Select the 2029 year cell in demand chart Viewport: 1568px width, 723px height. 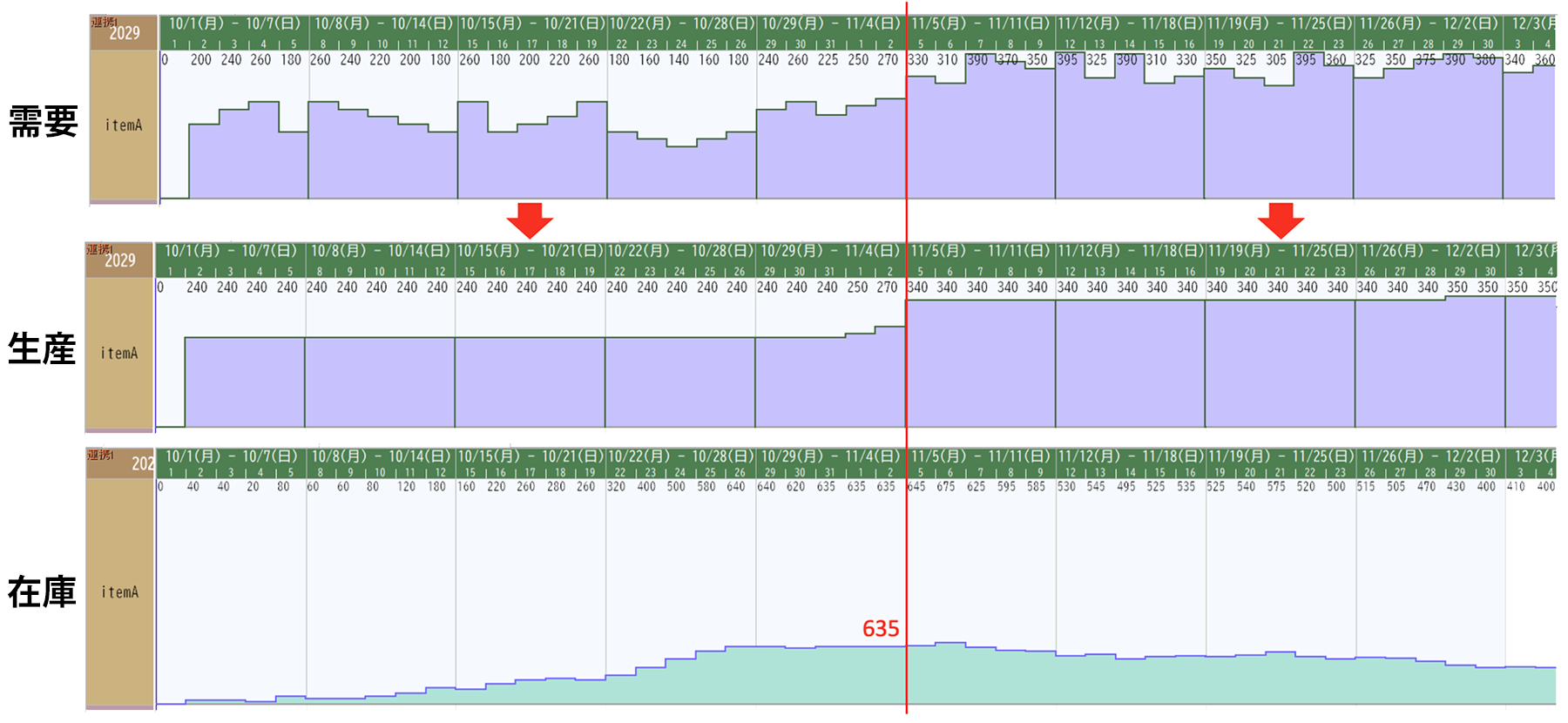(125, 35)
